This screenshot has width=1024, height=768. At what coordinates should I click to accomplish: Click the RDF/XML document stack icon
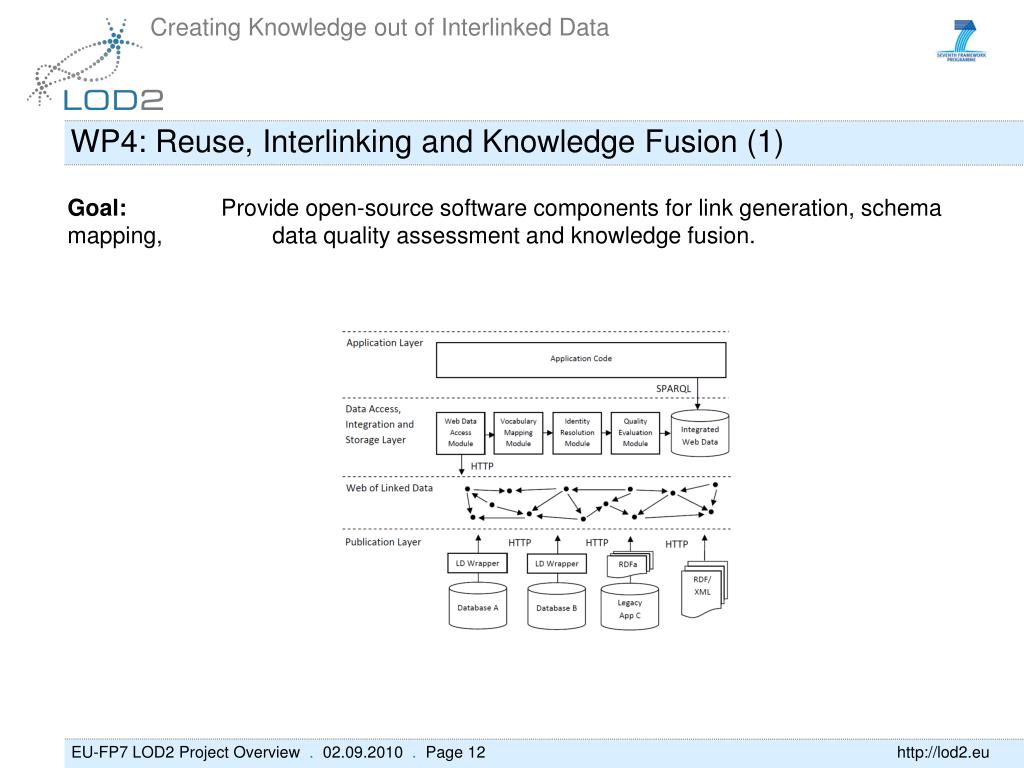[x=704, y=588]
